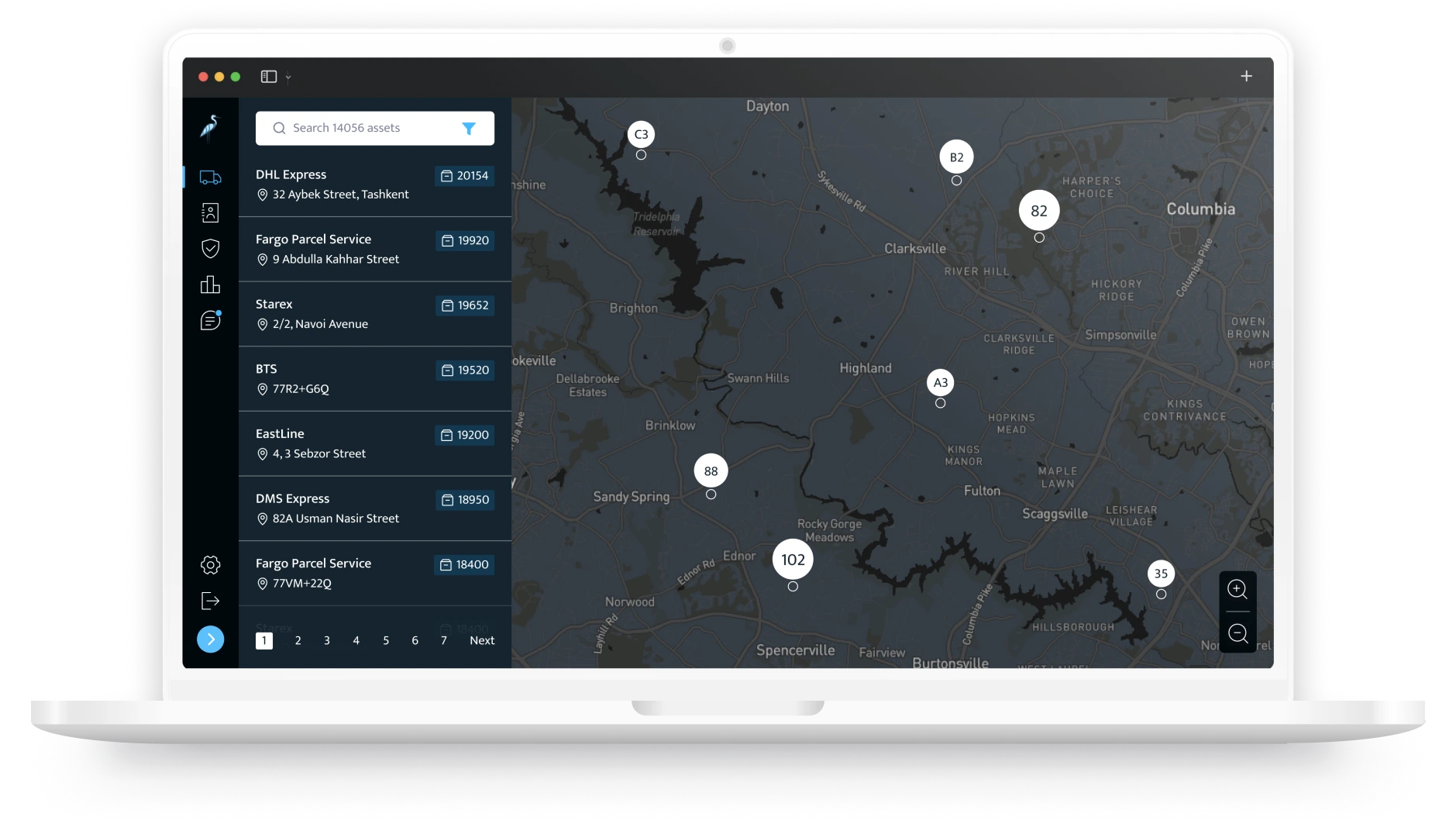
Task: Go to pagination page 1
Action: [x=264, y=641]
